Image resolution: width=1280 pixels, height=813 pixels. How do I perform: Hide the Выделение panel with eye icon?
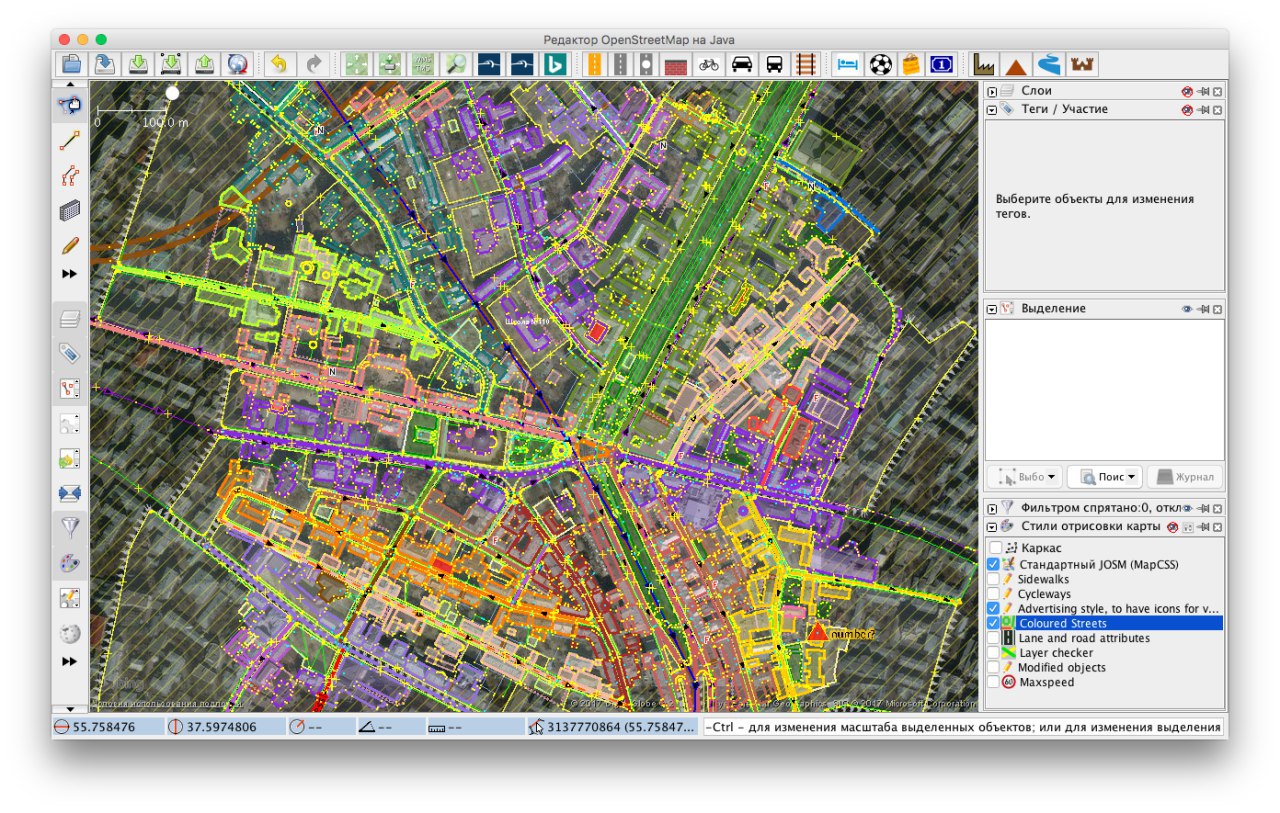click(x=1186, y=309)
